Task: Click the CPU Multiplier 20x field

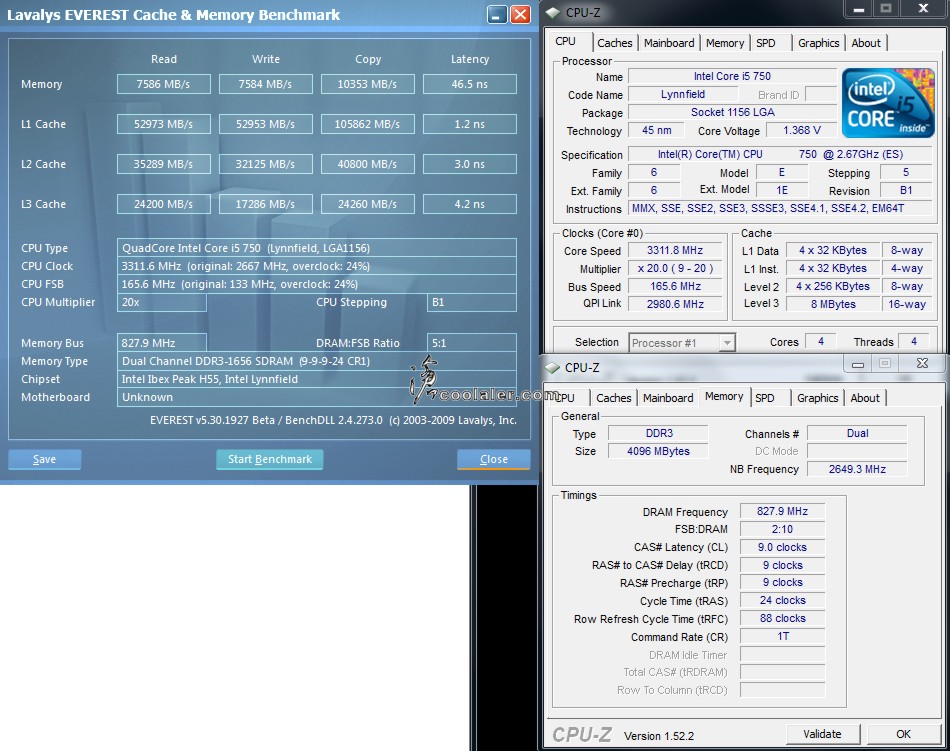Action: [162, 302]
